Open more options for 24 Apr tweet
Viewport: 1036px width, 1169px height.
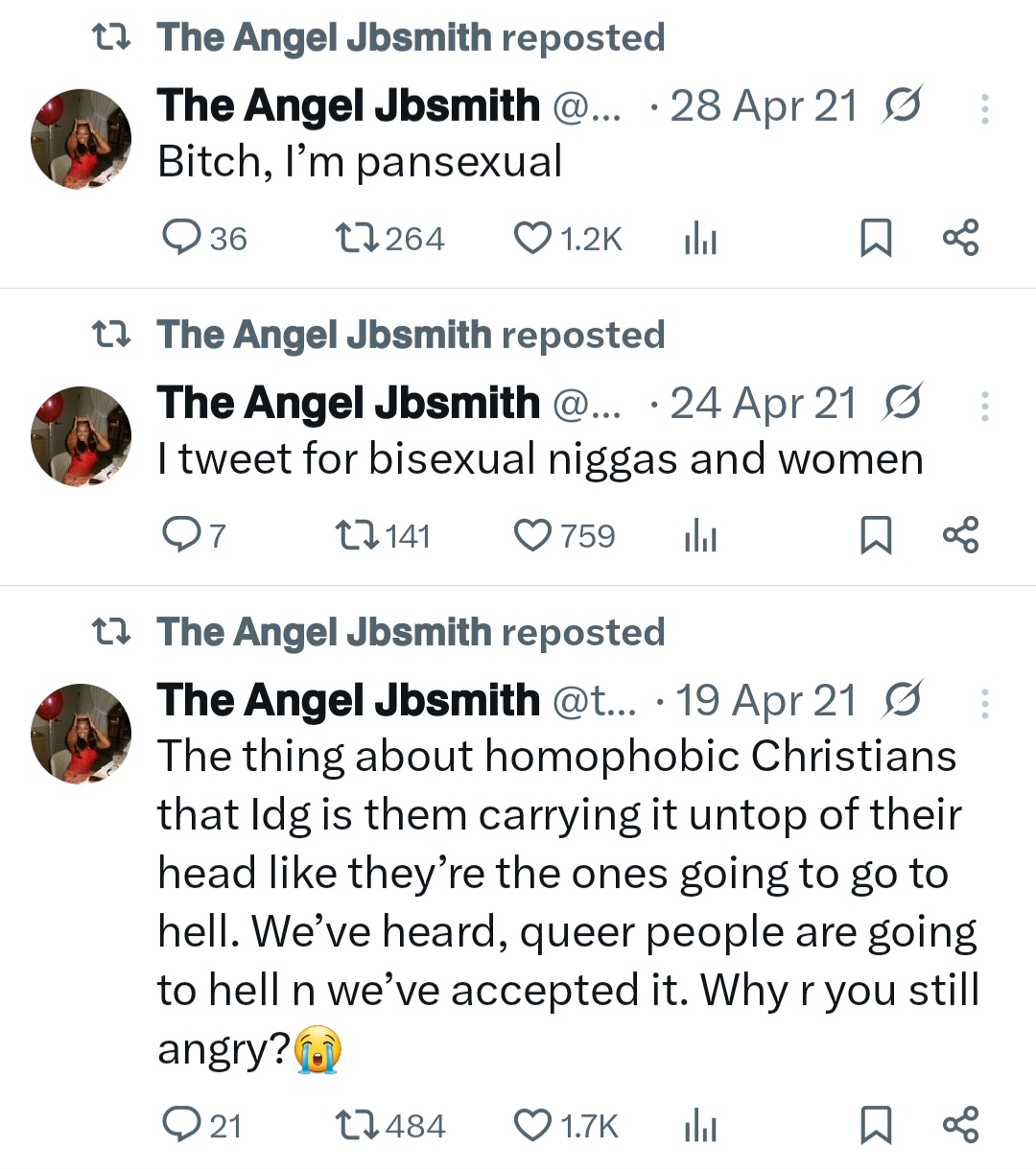pos(984,407)
